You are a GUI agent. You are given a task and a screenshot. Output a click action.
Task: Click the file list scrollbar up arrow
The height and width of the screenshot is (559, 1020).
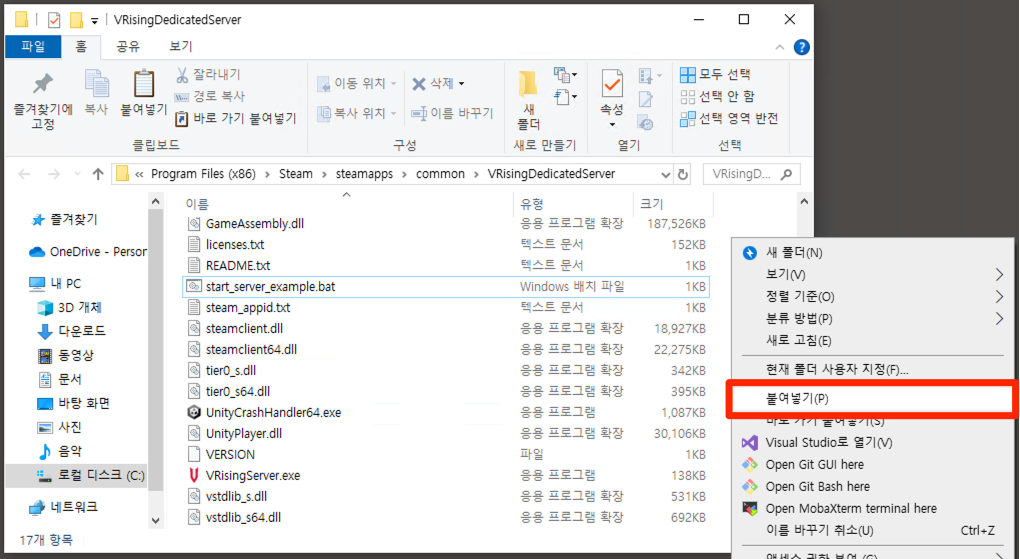[804, 202]
